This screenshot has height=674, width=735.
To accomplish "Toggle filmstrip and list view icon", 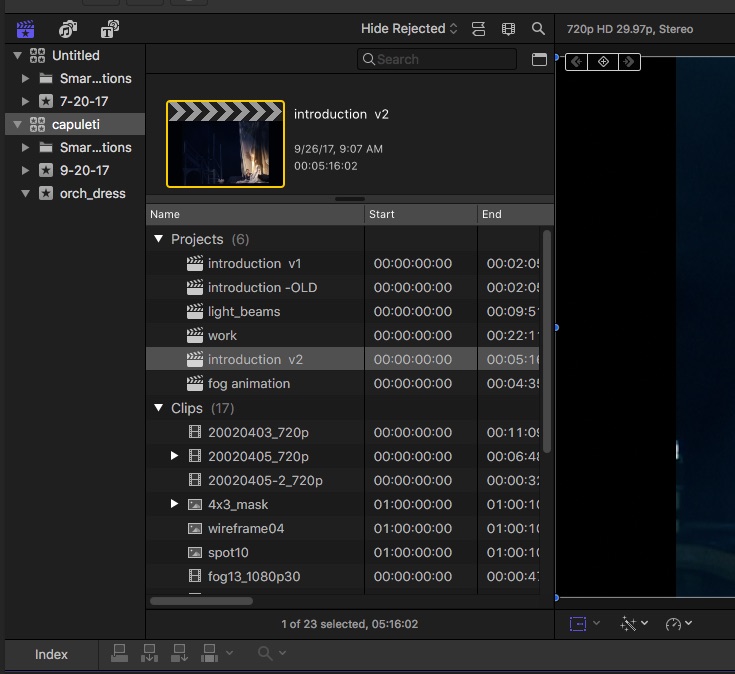I will [x=508, y=29].
